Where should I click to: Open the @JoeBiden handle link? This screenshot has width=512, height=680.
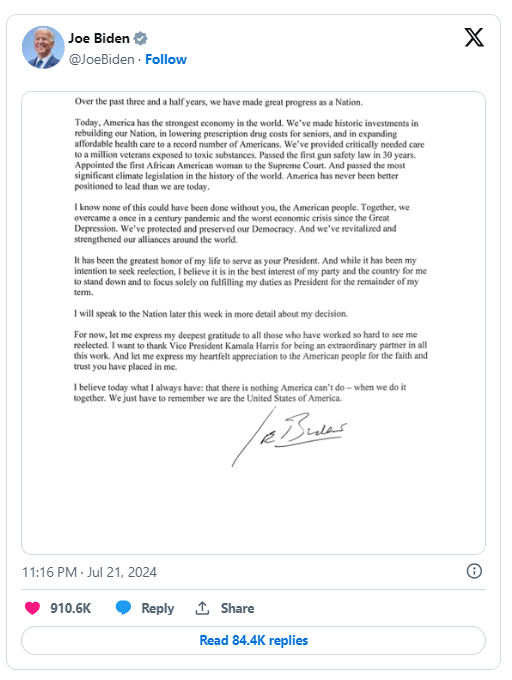101,59
